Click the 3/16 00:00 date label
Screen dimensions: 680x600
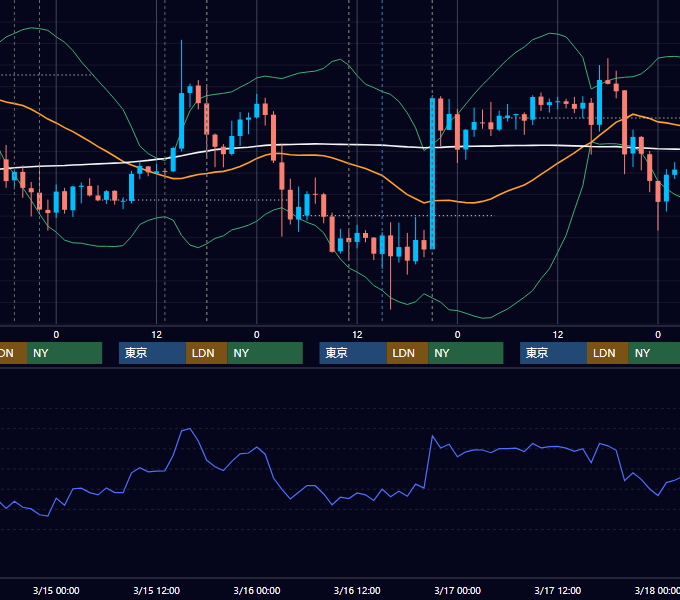[257, 590]
